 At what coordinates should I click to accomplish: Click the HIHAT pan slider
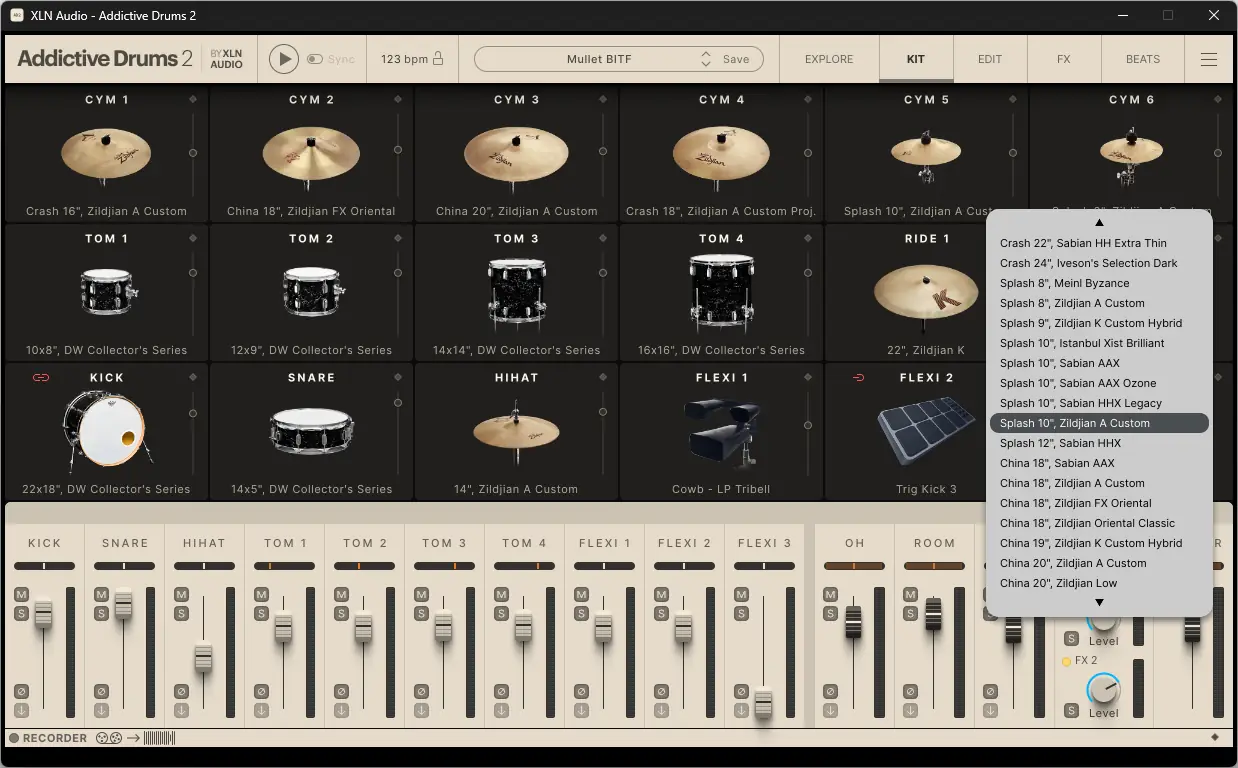point(204,566)
